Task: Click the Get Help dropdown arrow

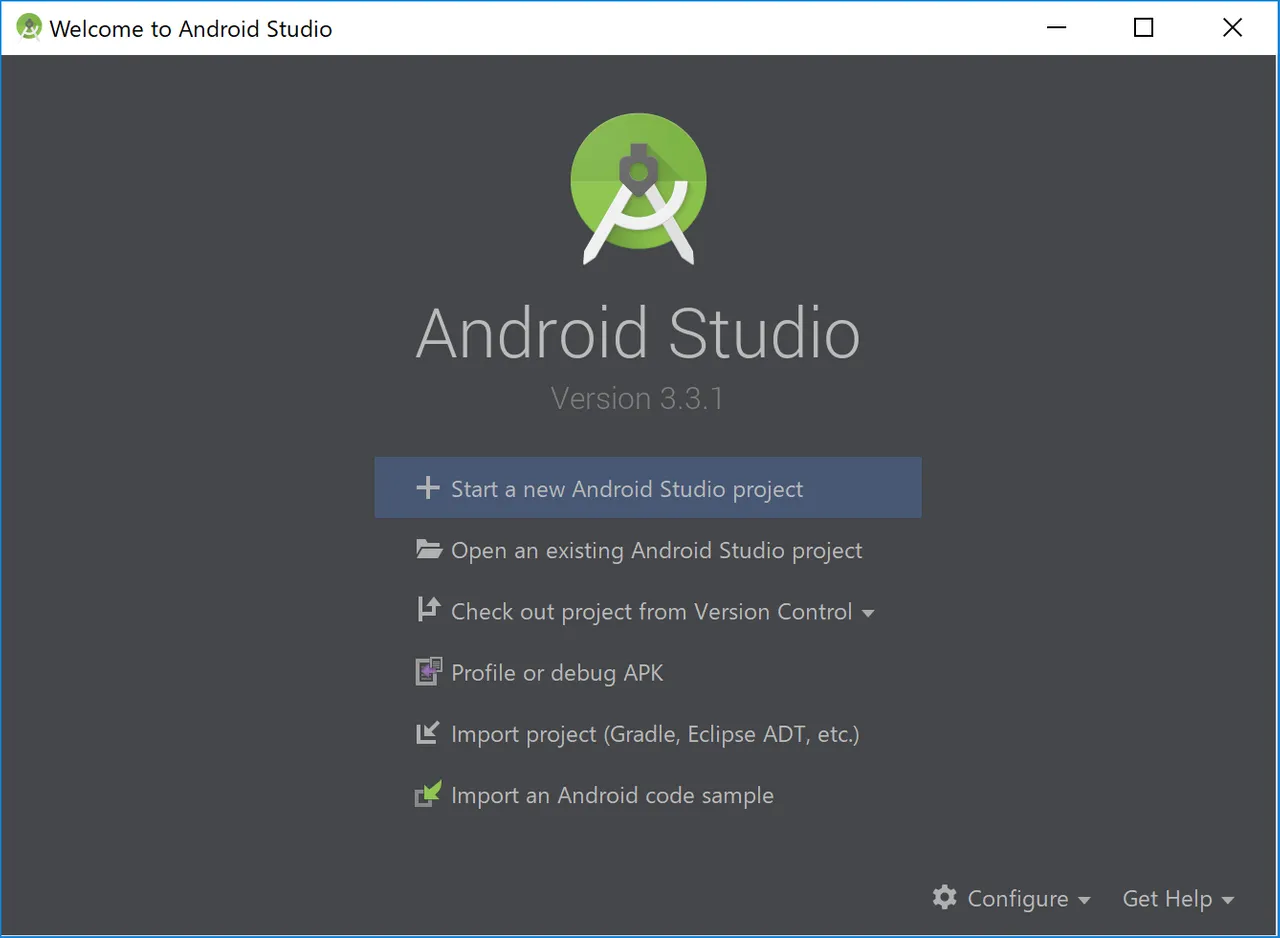Action: [1228, 900]
